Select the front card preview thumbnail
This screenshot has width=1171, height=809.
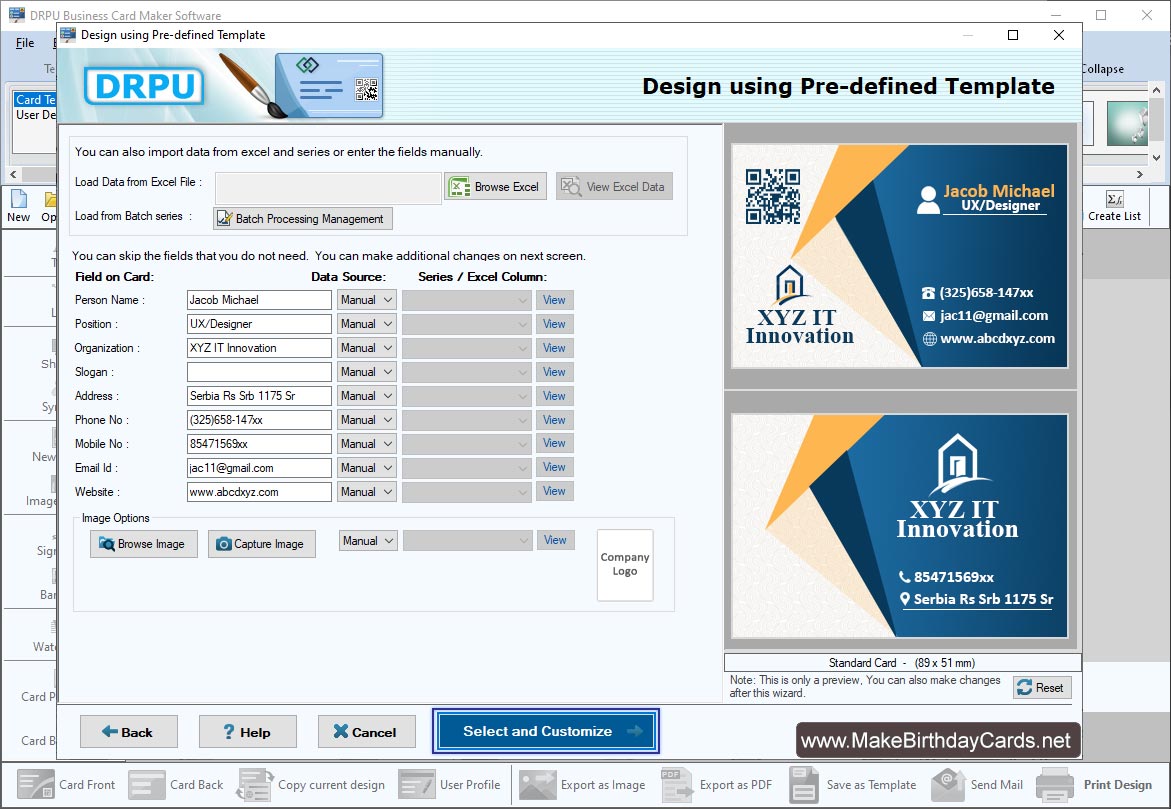[900, 256]
